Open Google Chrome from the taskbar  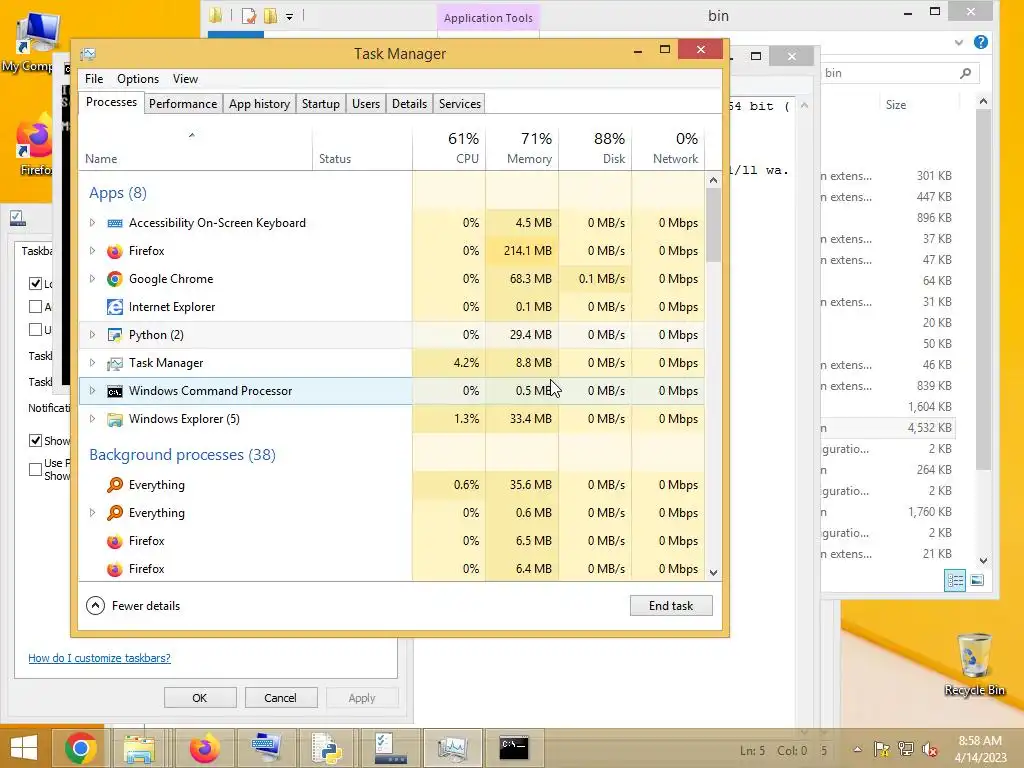click(81, 748)
